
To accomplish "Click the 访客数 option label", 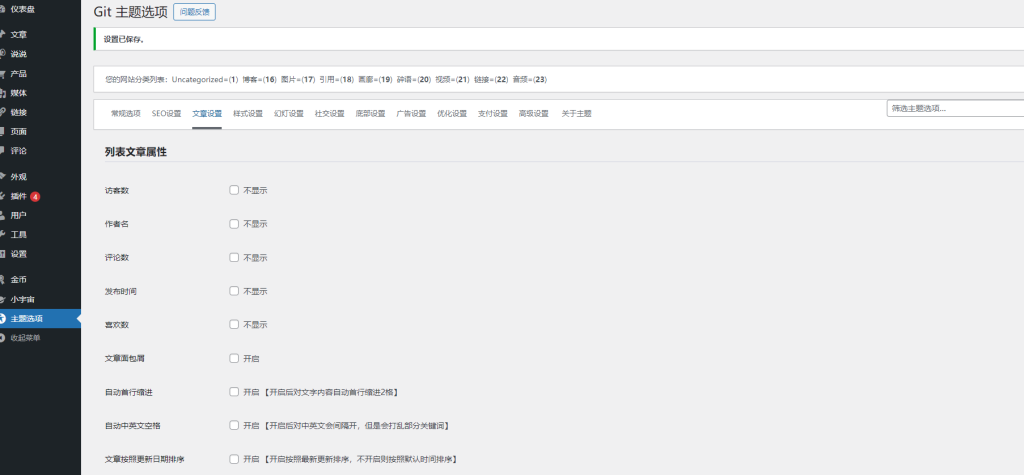I will click(117, 191).
